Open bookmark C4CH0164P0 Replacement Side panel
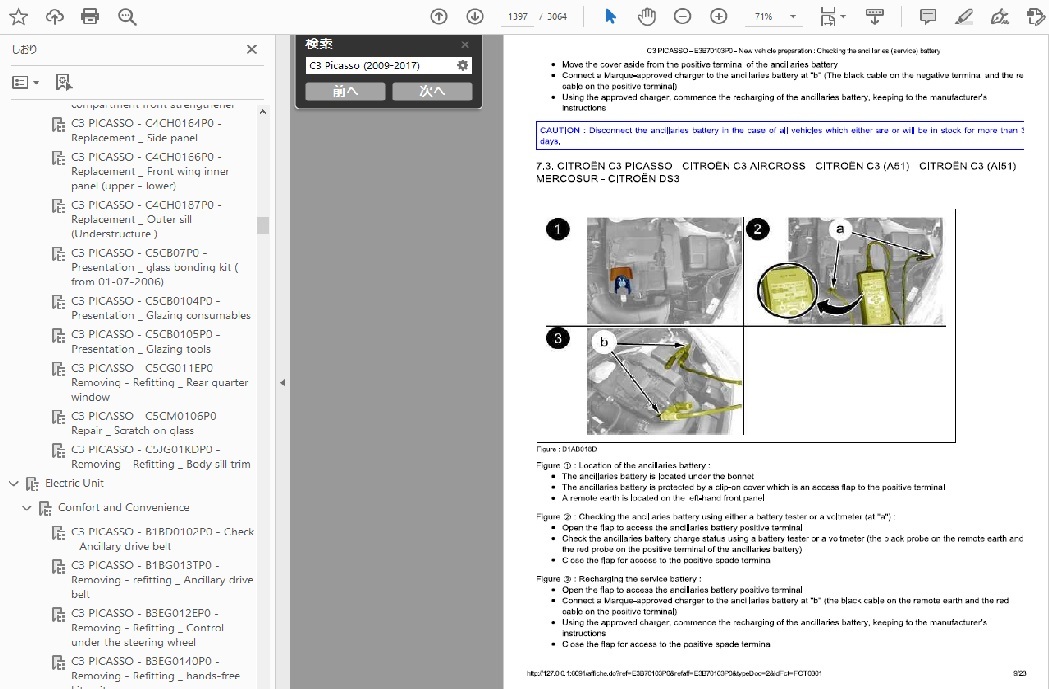 pos(146,130)
